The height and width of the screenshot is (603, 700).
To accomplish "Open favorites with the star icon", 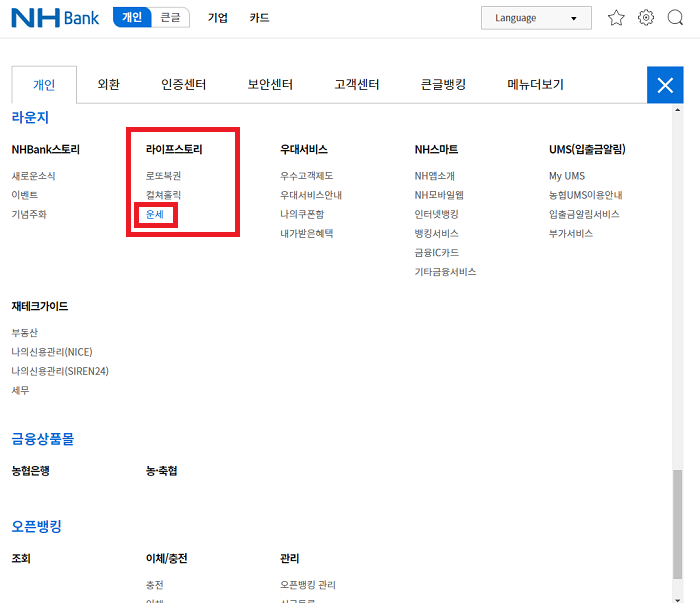I will pos(616,18).
